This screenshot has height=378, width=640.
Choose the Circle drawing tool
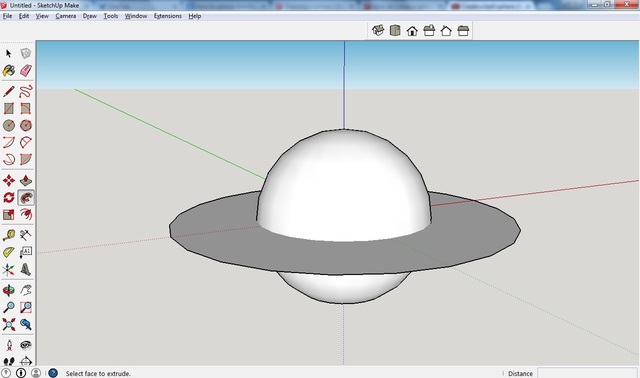tap(9, 125)
